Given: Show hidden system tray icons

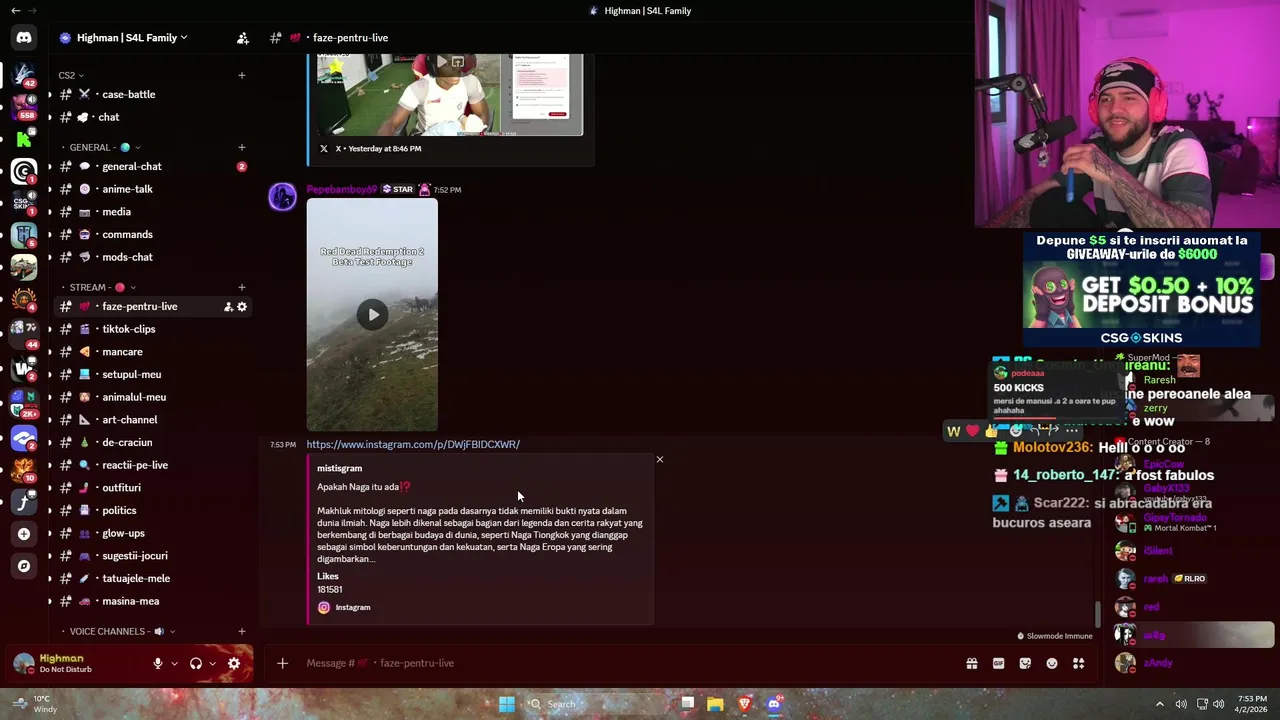Looking at the screenshot, I should [x=1160, y=704].
